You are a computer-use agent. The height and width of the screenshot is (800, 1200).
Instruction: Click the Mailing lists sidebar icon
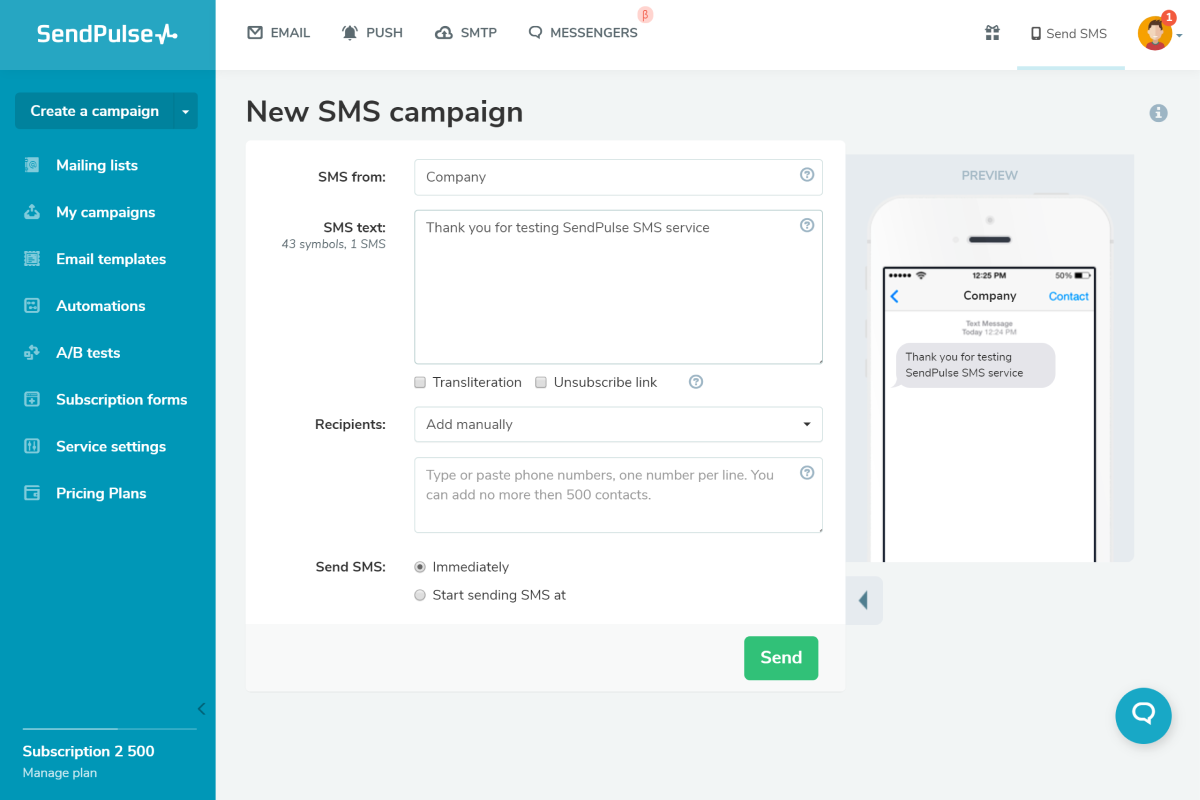[x=32, y=165]
